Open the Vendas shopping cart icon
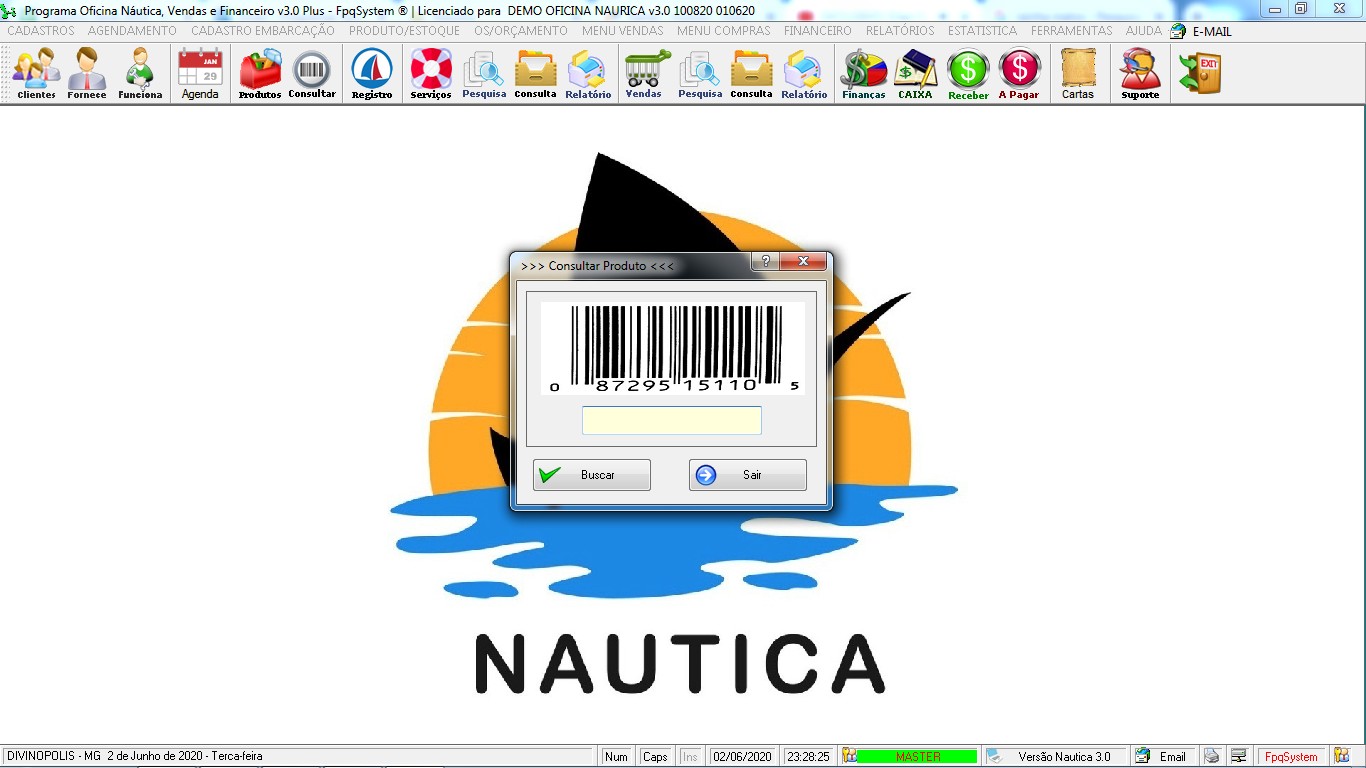Viewport: 1366px width, 768px height. [647, 74]
